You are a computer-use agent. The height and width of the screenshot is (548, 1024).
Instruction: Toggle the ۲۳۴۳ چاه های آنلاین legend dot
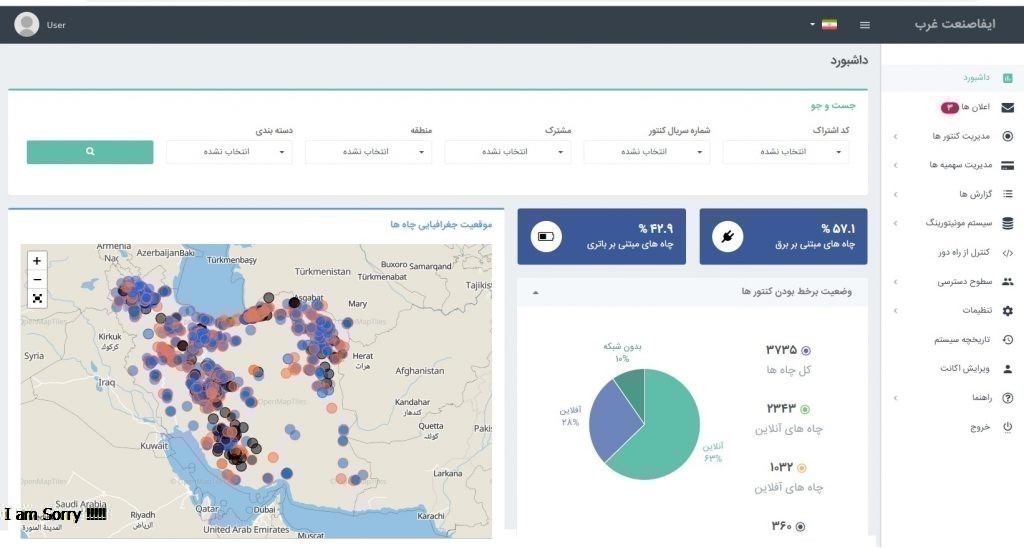[x=805, y=410]
